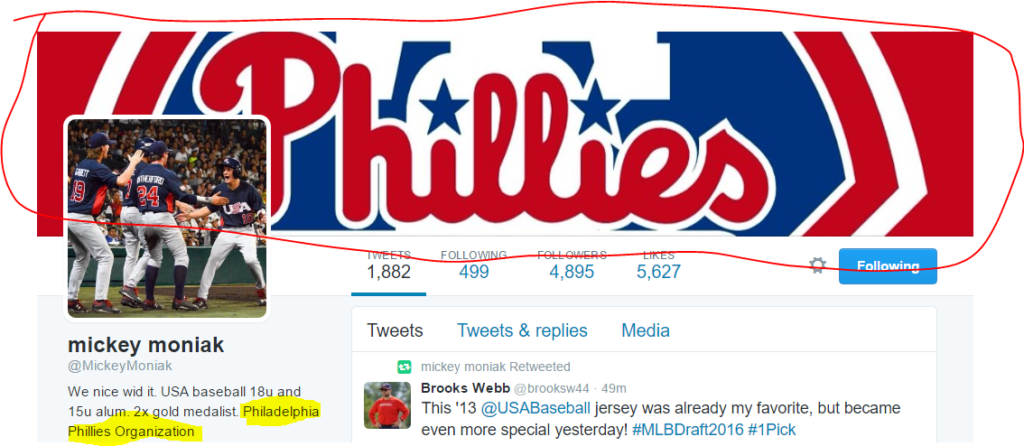Click Brooks Webb avatar thumbnail
This screenshot has height=446, width=1024.
click(387, 405)
